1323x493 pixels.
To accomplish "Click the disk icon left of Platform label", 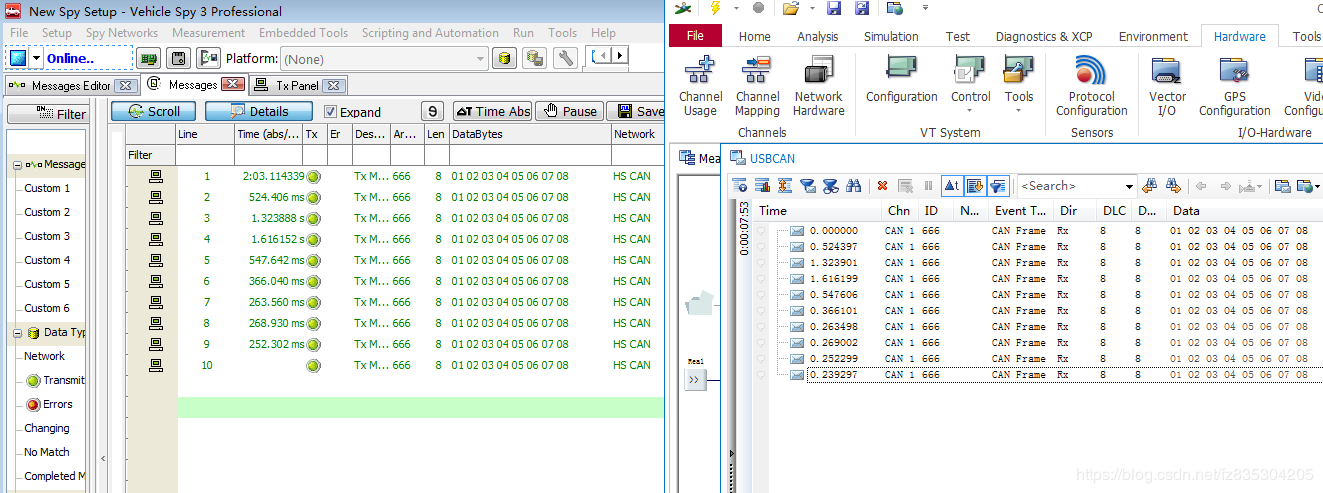I will pyautogui.click(x=180, y=58).
